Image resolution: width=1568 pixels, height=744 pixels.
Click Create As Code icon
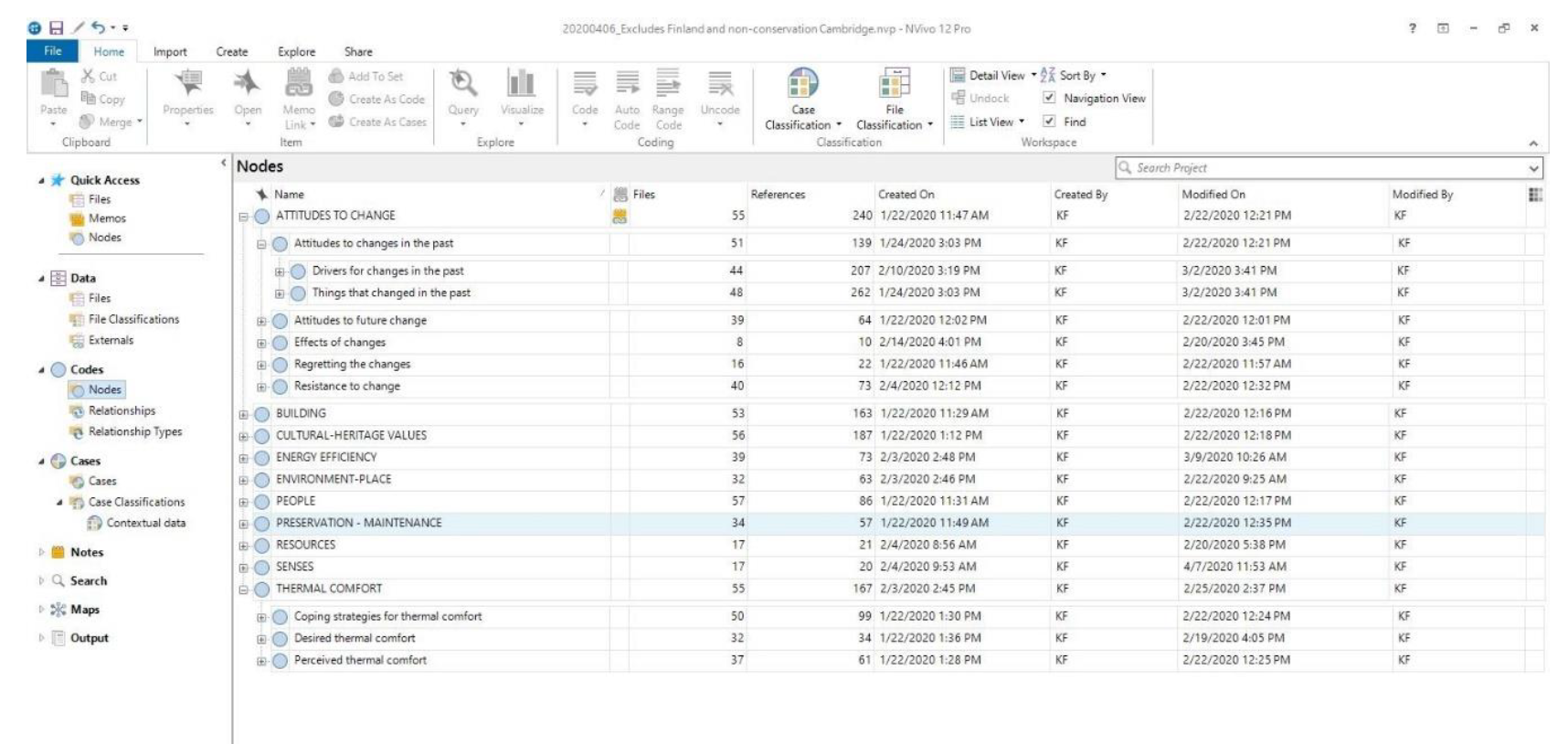click(336, 99)
